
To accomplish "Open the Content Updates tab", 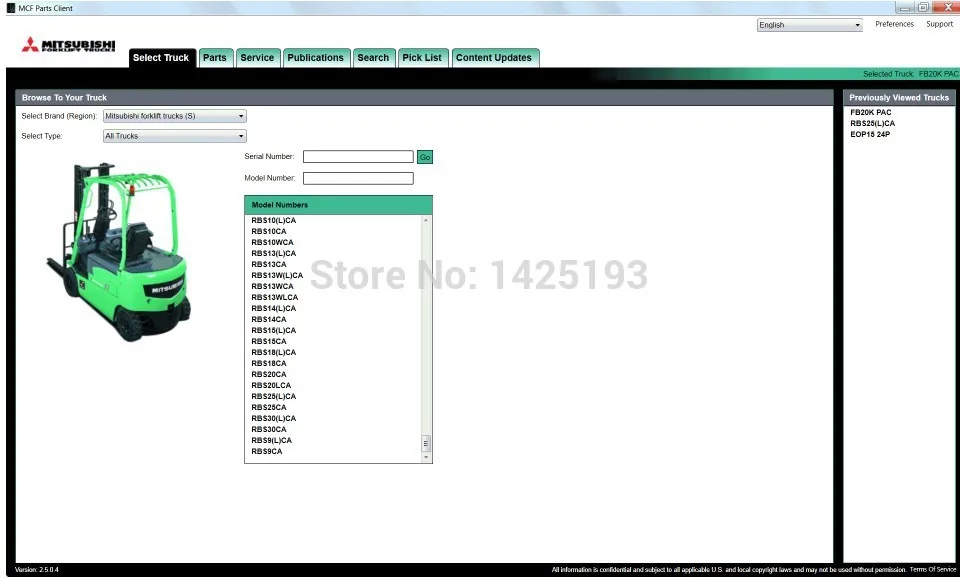I will [x=494, y=58].
